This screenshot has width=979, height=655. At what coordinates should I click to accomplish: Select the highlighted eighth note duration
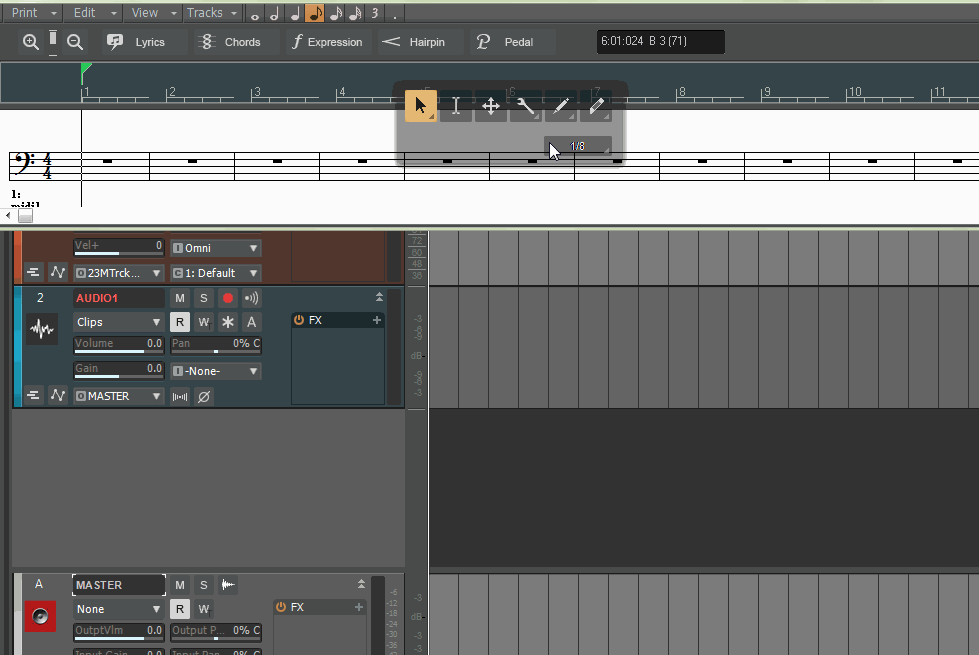(x=315, y=13)
